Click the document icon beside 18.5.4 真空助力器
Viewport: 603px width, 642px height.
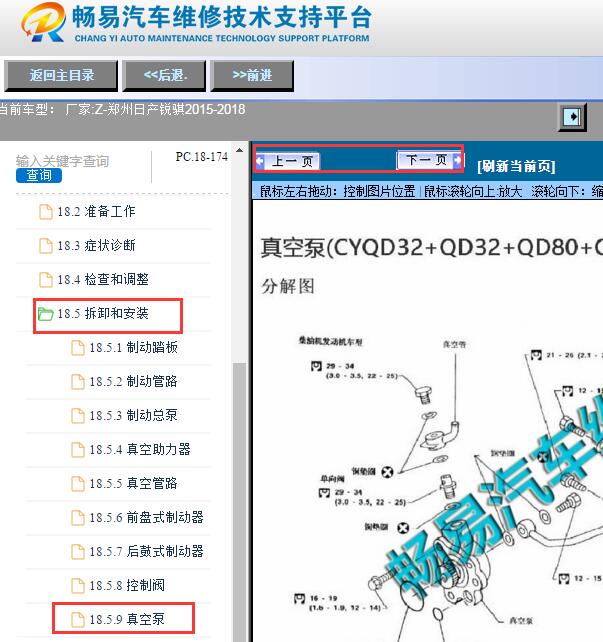pyautogui.click(x=78, y=450)
